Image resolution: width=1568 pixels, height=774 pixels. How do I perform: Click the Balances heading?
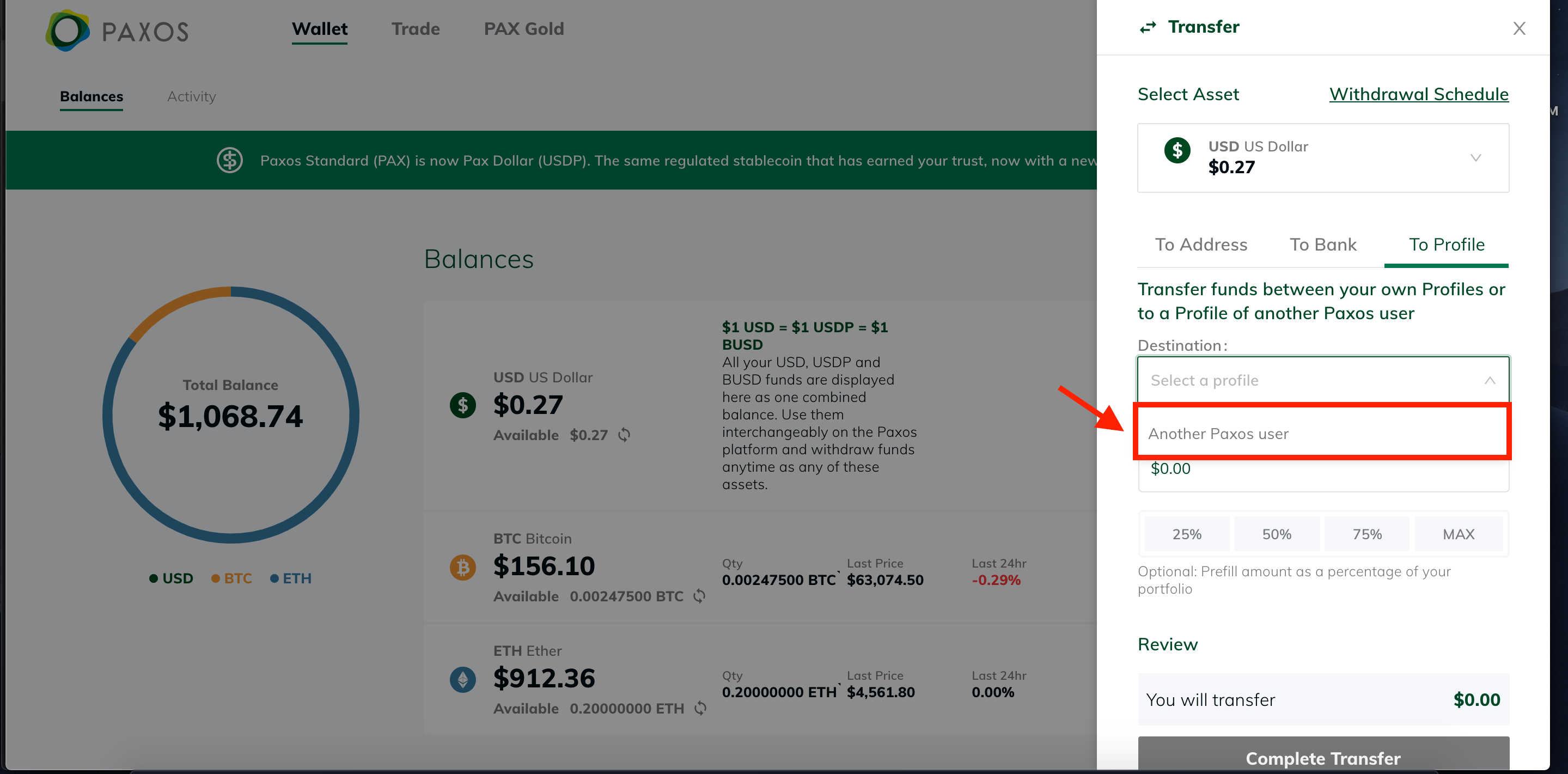(x=478, y=259)
